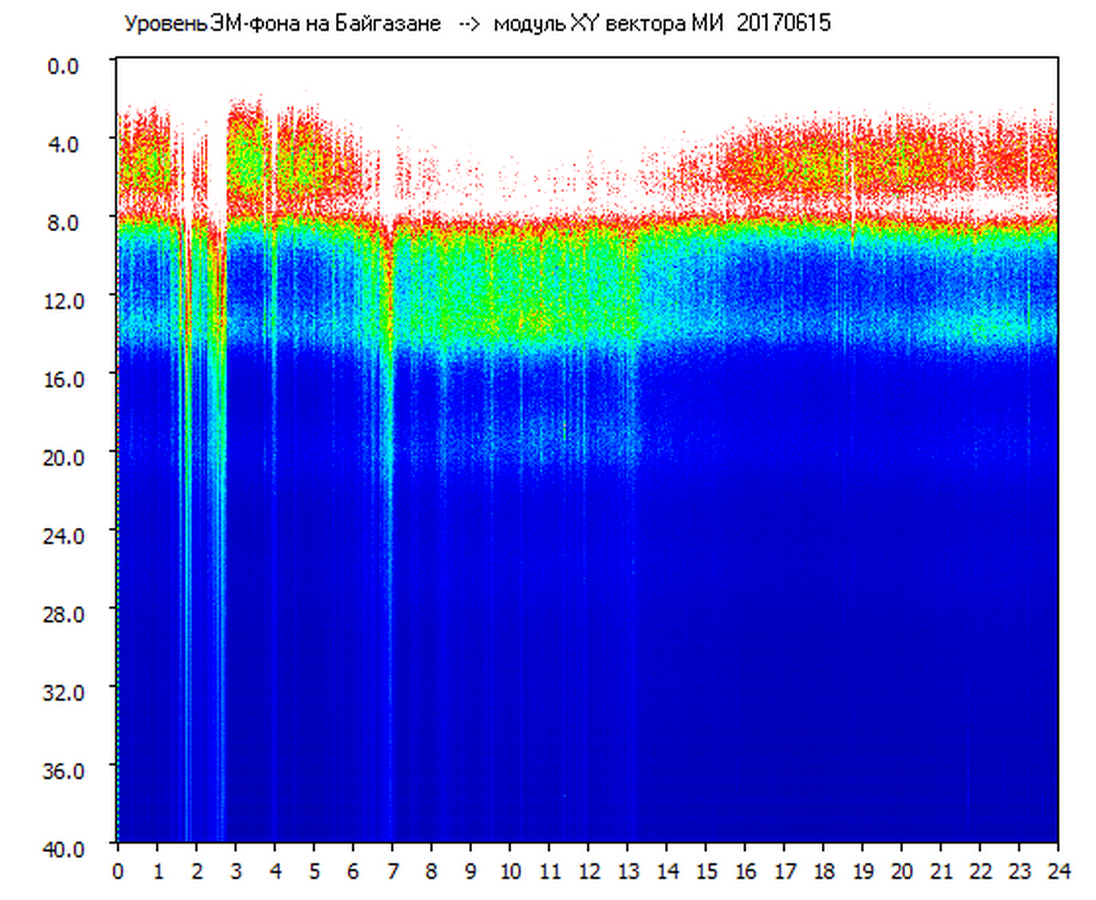Click the chart title 'Уровень ЭМ-фона на Байгазане'
Image resolution: width=1096 pixels, height=900 pixels.
click(282, 24)
